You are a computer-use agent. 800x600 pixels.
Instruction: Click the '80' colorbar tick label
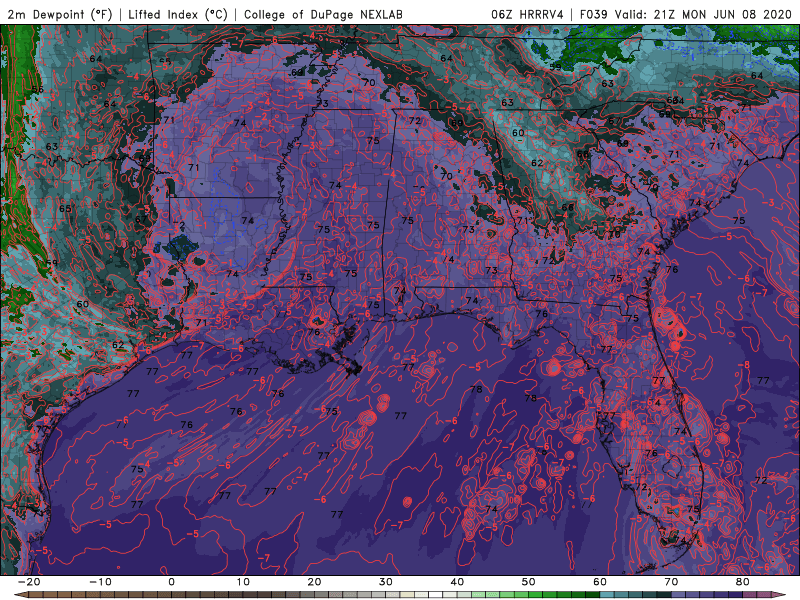click(743, 582)
